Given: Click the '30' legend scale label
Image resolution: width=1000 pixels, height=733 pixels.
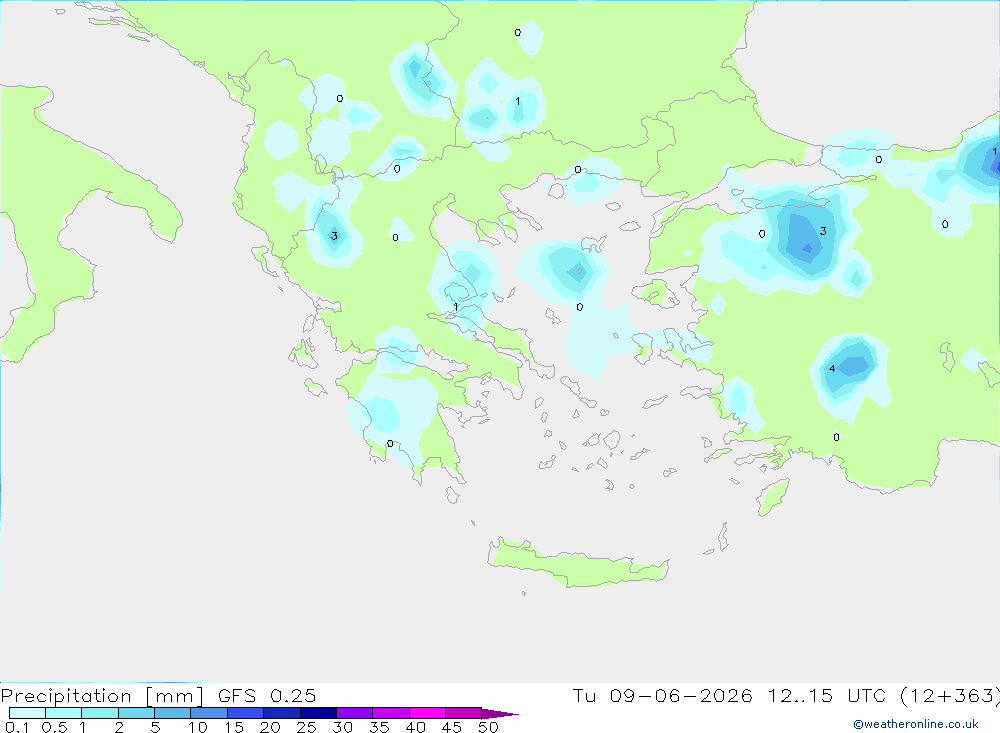Looking at the screenshot, I should [x=342, y=727].
